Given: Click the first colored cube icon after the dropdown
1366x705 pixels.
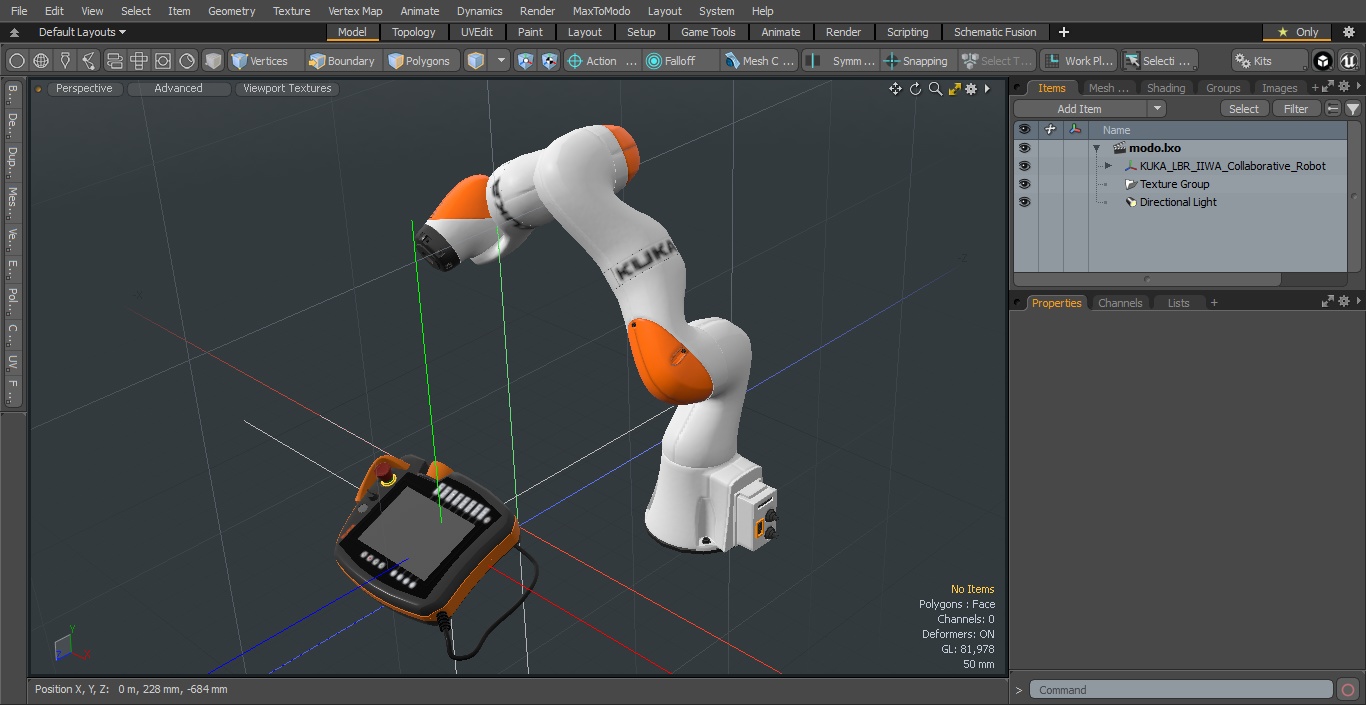Looking at the screenshot, I should pos(526,61).
